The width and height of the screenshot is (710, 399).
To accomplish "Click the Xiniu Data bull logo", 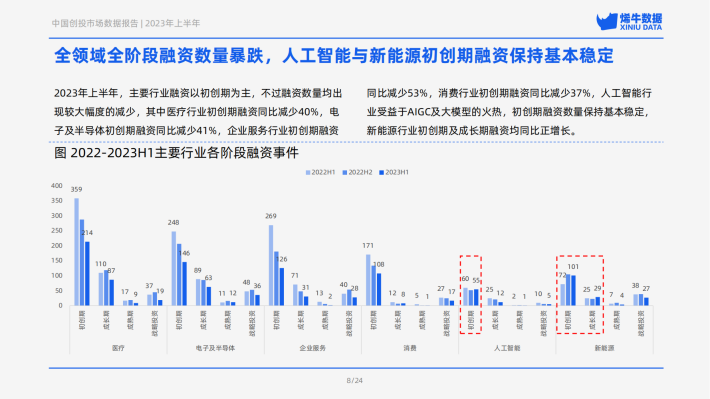I will (629, 21).
